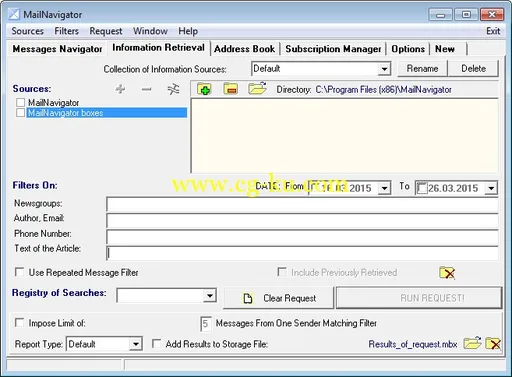Click the MailNavigator envelope title bar icon
The width and height of the screenshot is (512, 377).
pyautogui.click(x=14, y=14)
